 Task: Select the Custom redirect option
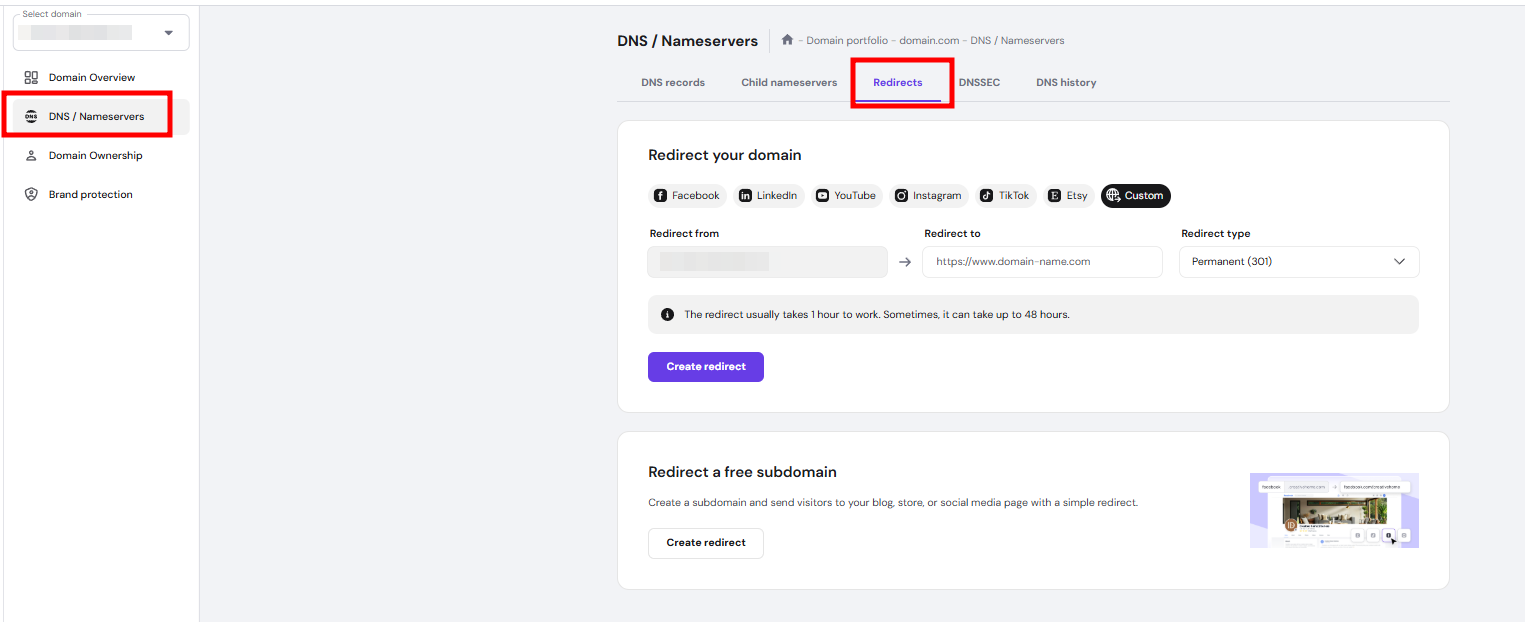pos(1135,195)
